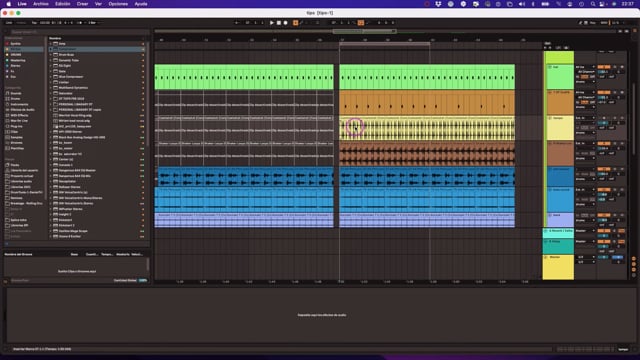Viewport: 640px width, 360px height.
Task: Open the Crear menu
Action: coord(82,4)
